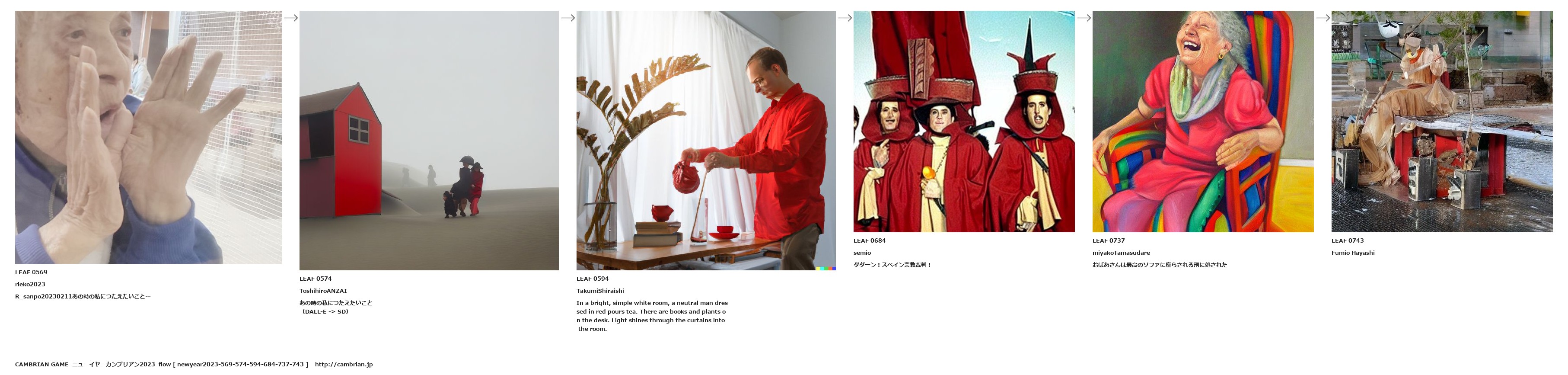The image size is (1568, 375).
Task: Open the Spanish Inquisition red robes image
Action: click(x=964, y=121)
